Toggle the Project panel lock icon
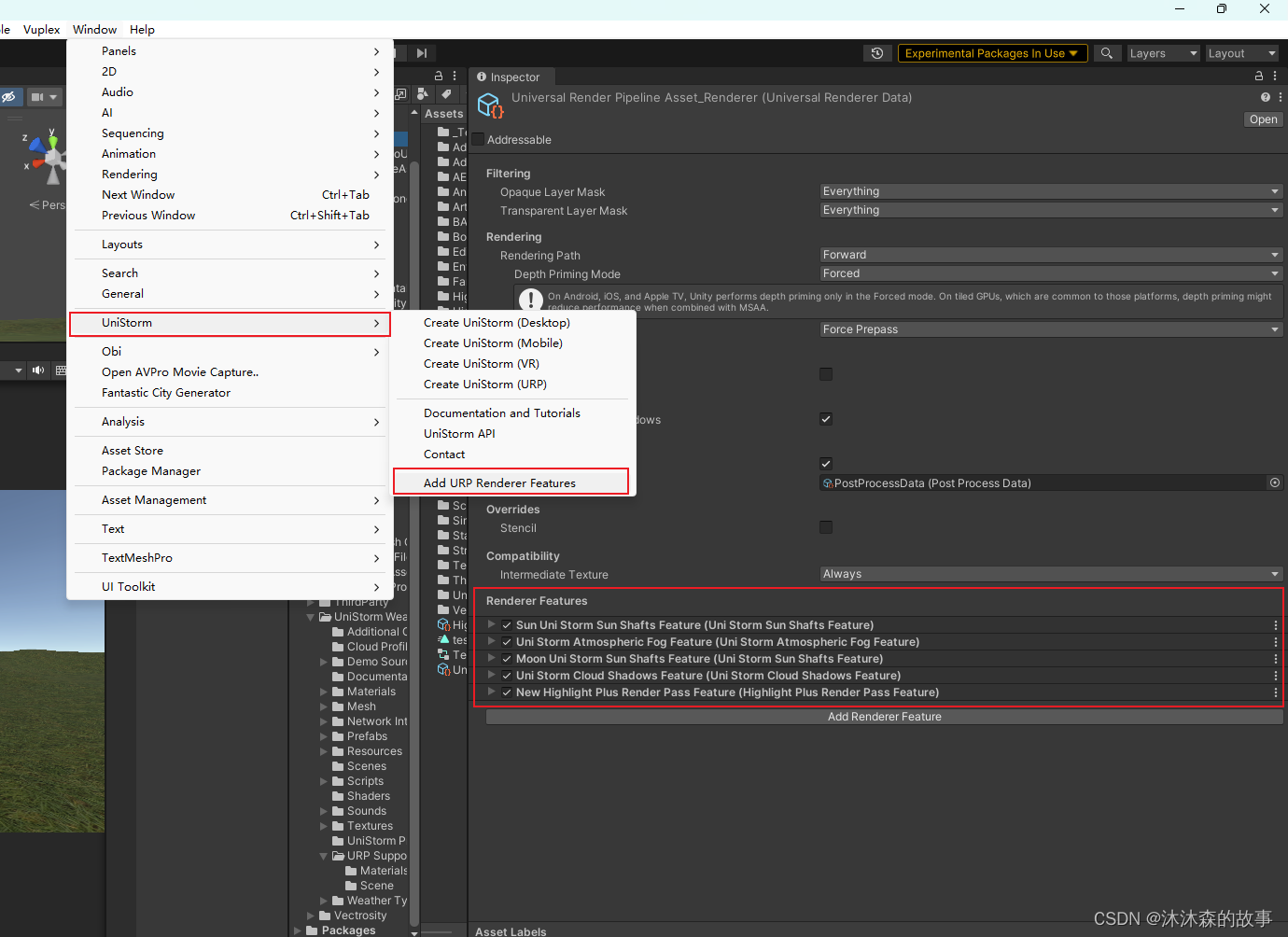Screen dimensions: 1288x937 (x=439, y=76)
